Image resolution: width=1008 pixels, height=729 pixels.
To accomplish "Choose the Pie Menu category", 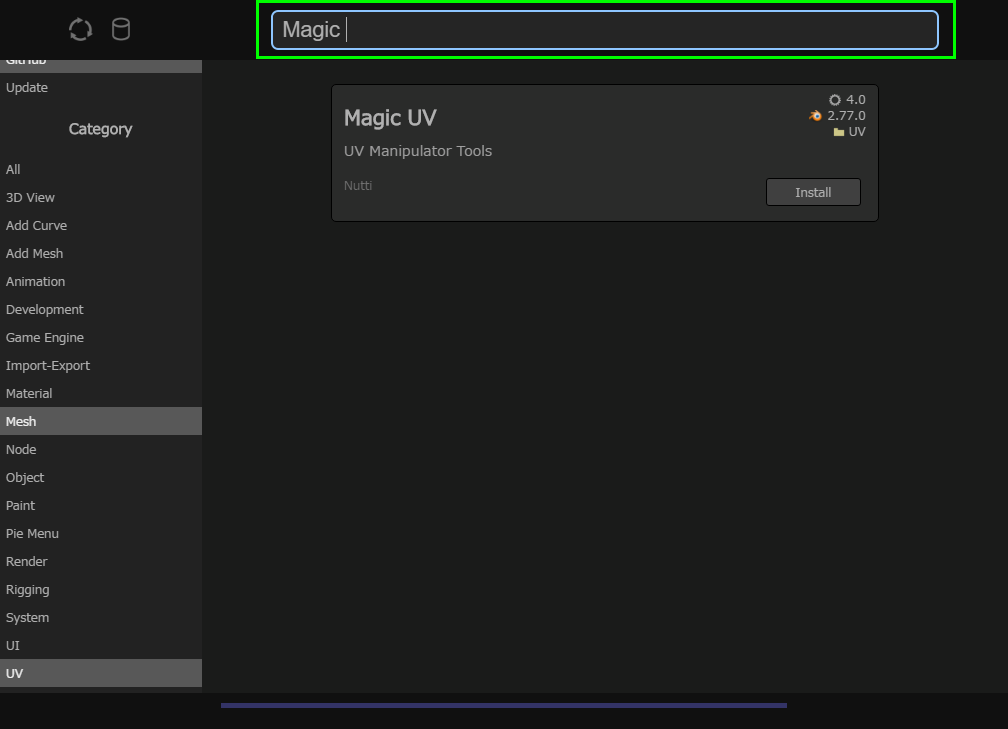I will tap(101, 534).
